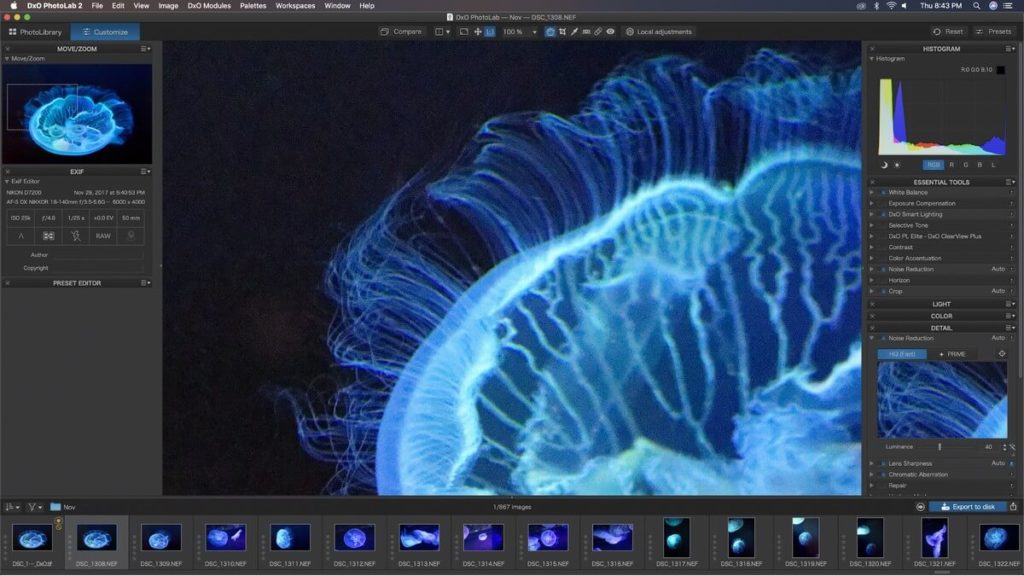Open the zoom percentage dropdown
This screenshot has height=576, width=1024.
[534, 32]
